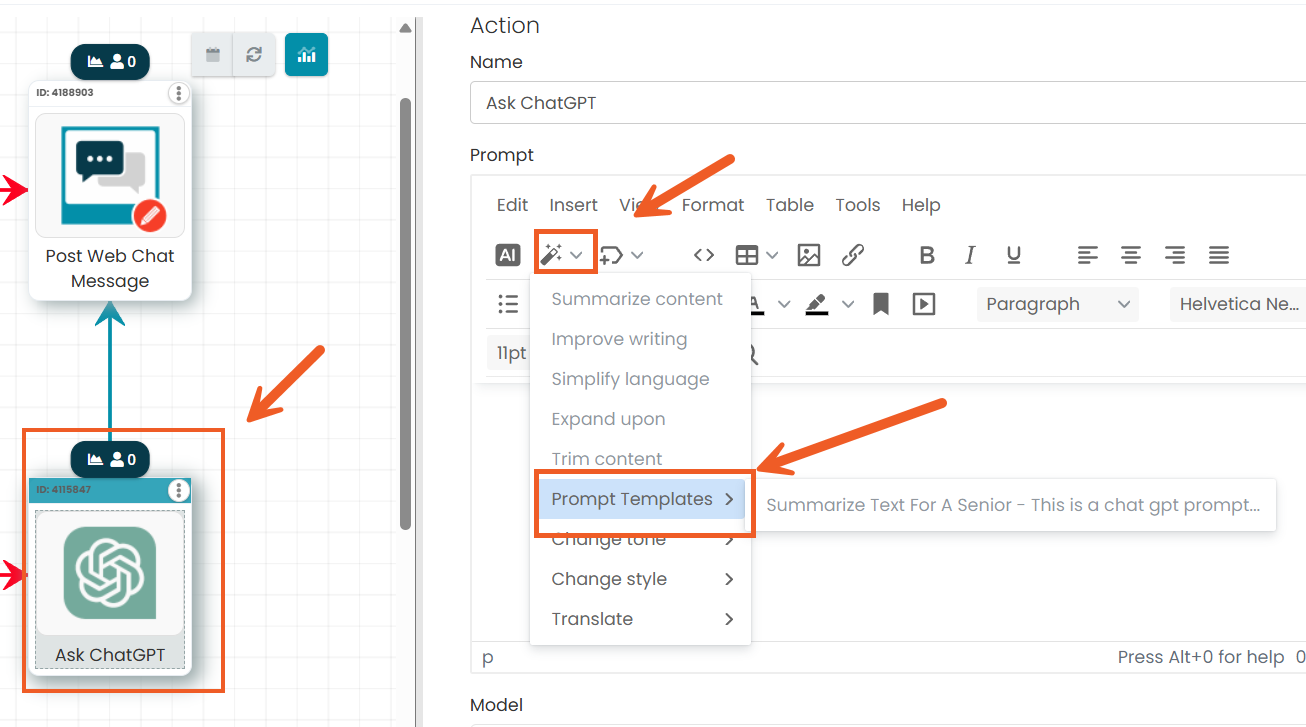Click the bookmark anchor icon
The width and height of the screenshot is (1306, 727).
pyautogui.click(x=881, y=304)
